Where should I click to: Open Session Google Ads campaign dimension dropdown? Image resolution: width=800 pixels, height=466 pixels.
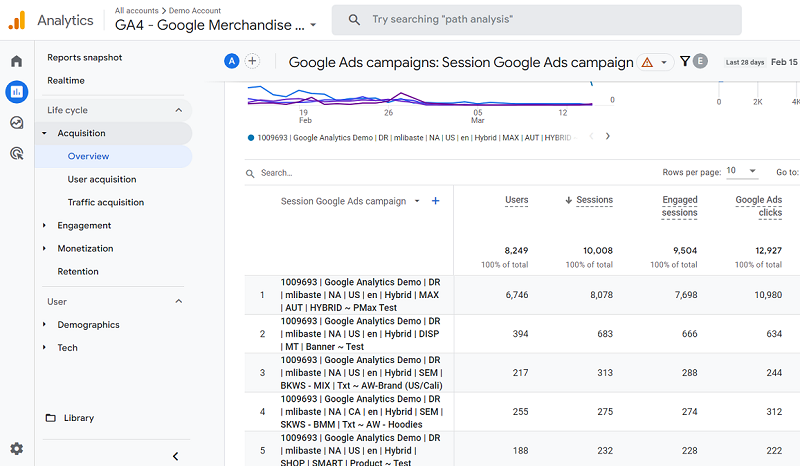[417, 201]
